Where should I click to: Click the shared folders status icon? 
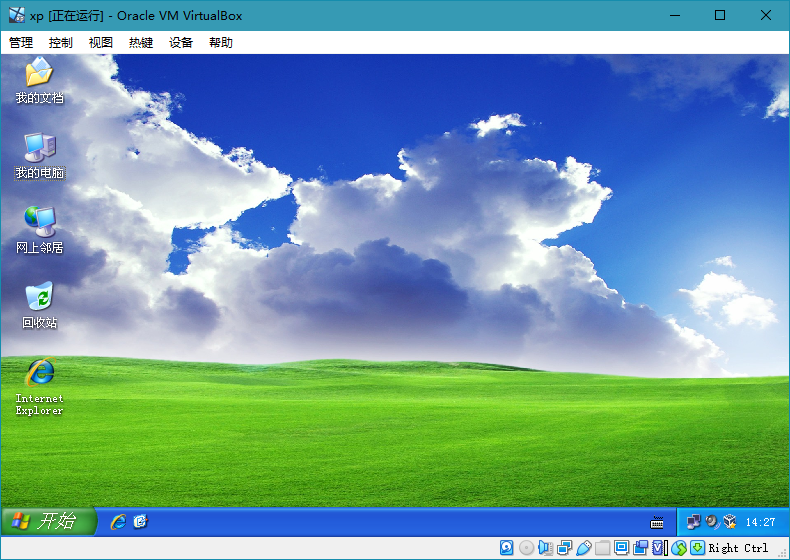click(x=602, y=548)
